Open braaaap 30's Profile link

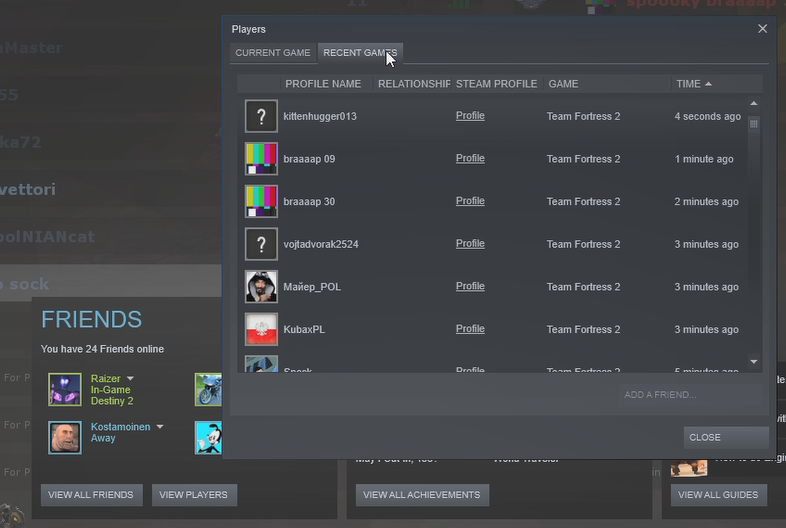470,201
